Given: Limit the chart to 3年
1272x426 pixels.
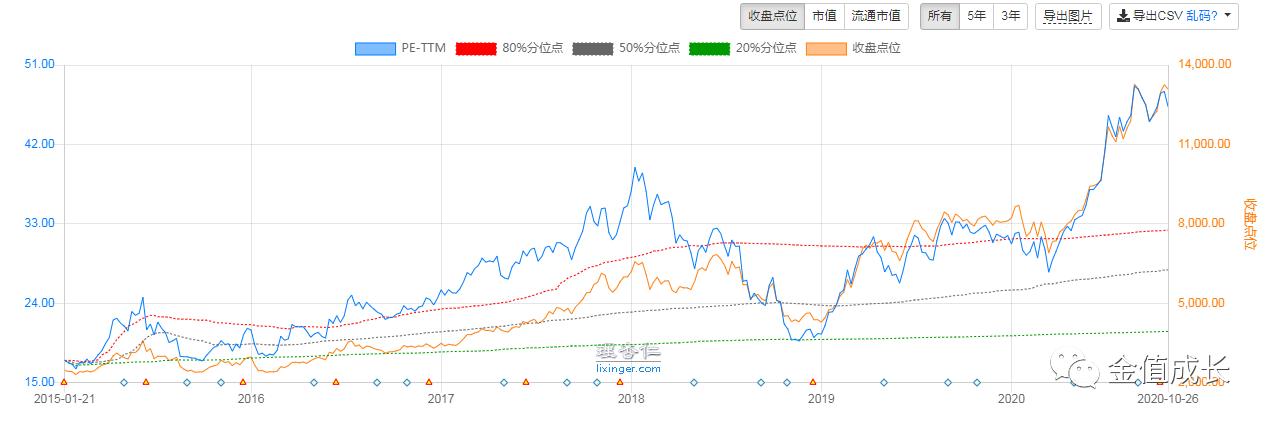Looking at the screenshot, I should 1011,16.
